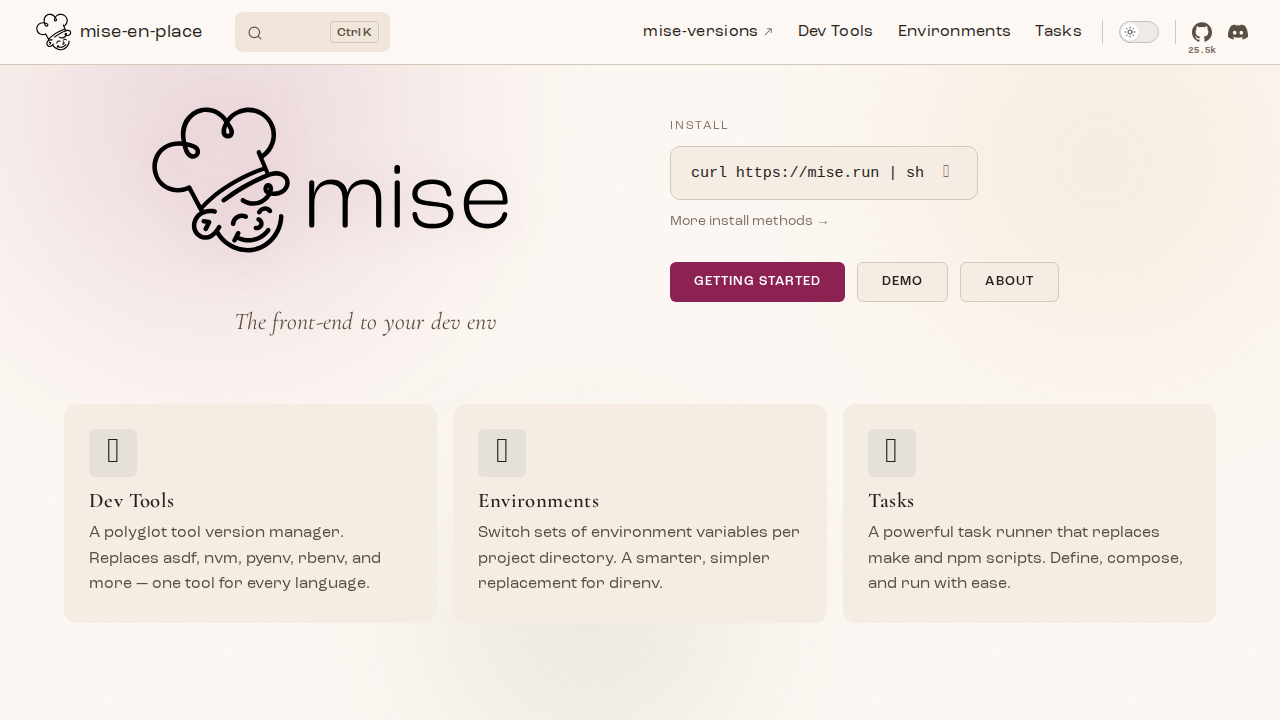This screenshot has width=1280, height=720.
Task: Click the Demo button
Action: pyautogui.click(x=902, y=281)
